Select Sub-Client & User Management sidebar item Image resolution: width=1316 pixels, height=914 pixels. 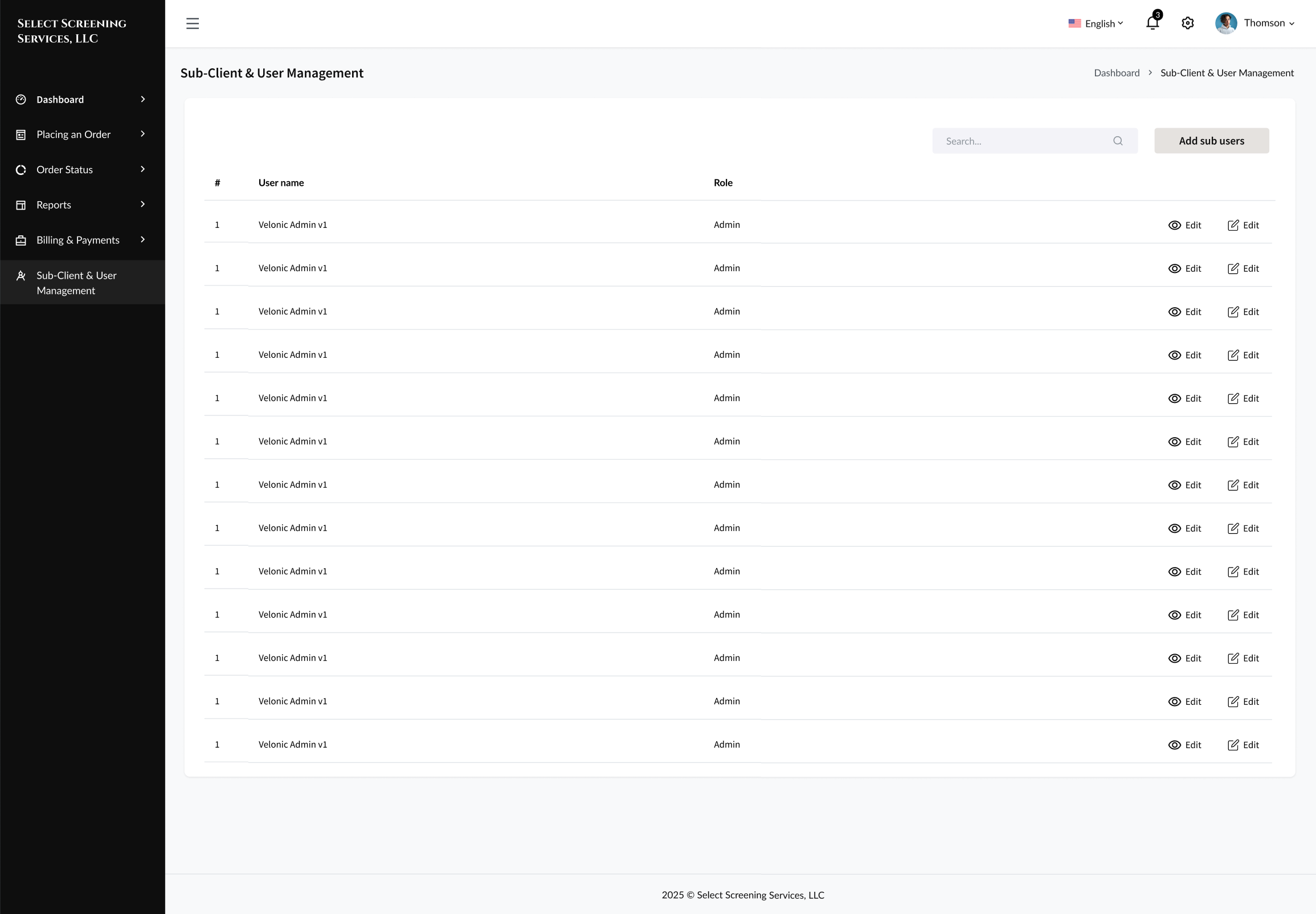pos(83,282)
